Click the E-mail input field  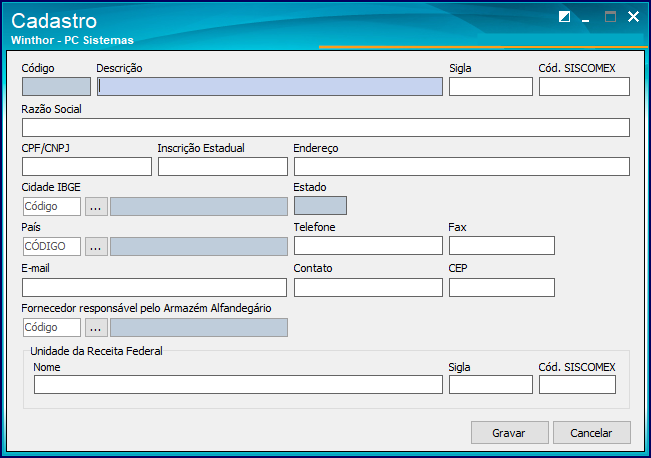[x=154, y=287]
